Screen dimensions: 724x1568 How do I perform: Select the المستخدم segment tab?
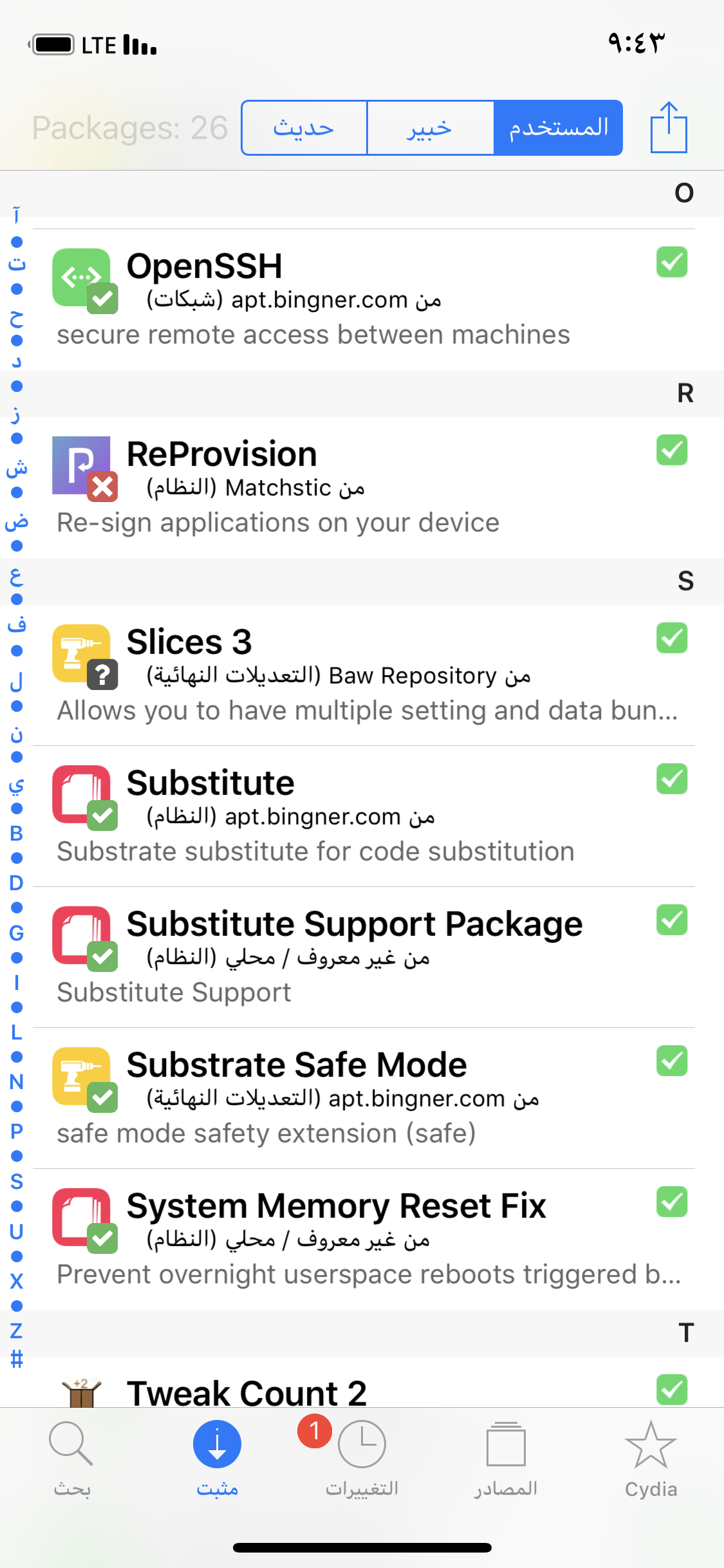click(x=558, y=127)
